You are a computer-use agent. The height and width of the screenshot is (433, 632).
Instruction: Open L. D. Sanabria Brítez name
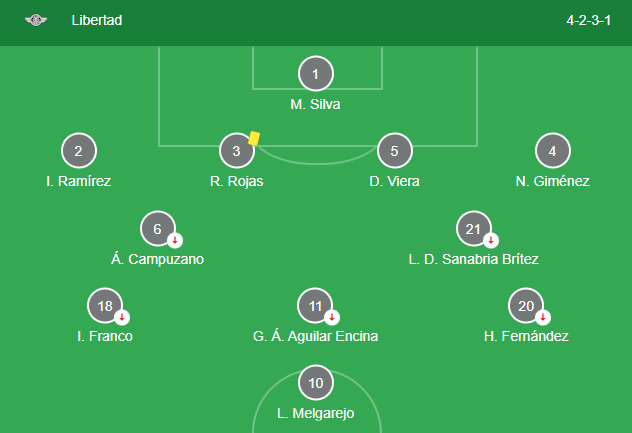tap(474, 259)
